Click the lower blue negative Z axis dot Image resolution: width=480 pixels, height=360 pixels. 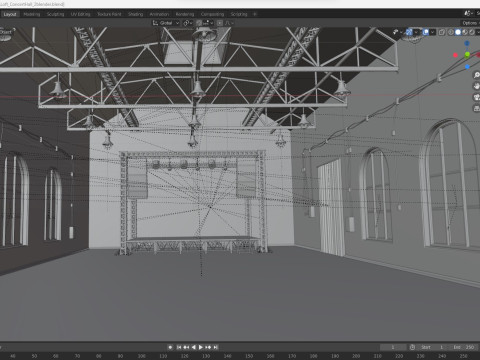tap(467, 67)
